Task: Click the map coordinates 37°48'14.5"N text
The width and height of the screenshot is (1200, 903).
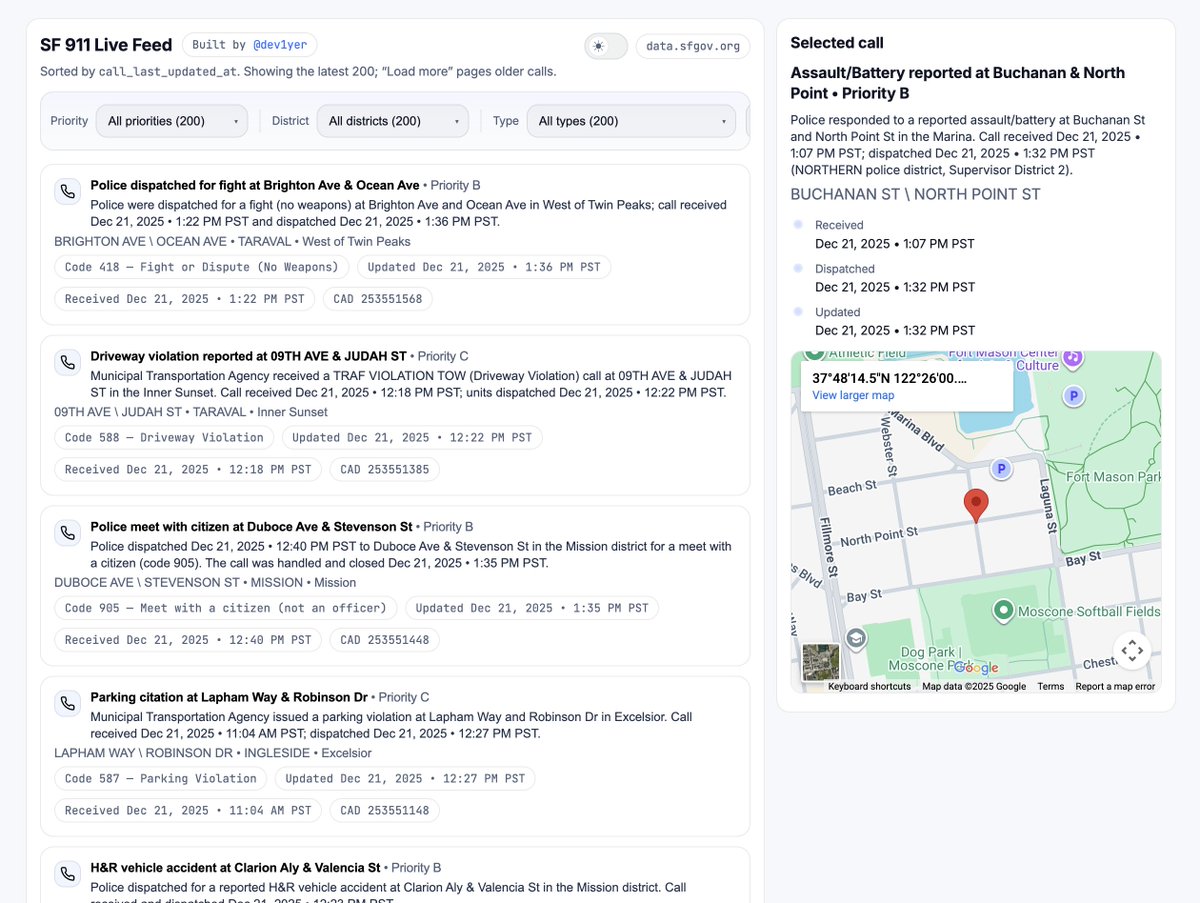Action: coord(890,378)
